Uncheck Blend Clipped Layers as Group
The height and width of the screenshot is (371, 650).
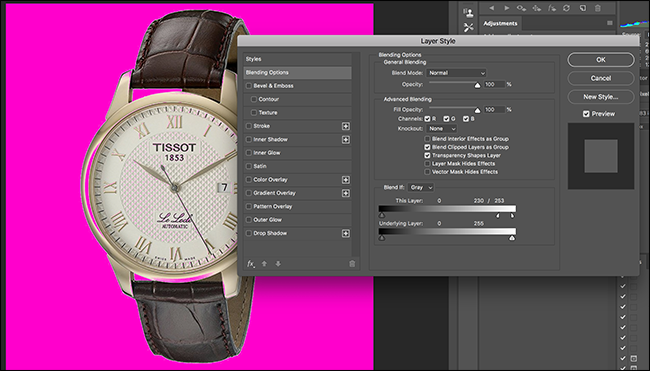[x=427, y=147]
